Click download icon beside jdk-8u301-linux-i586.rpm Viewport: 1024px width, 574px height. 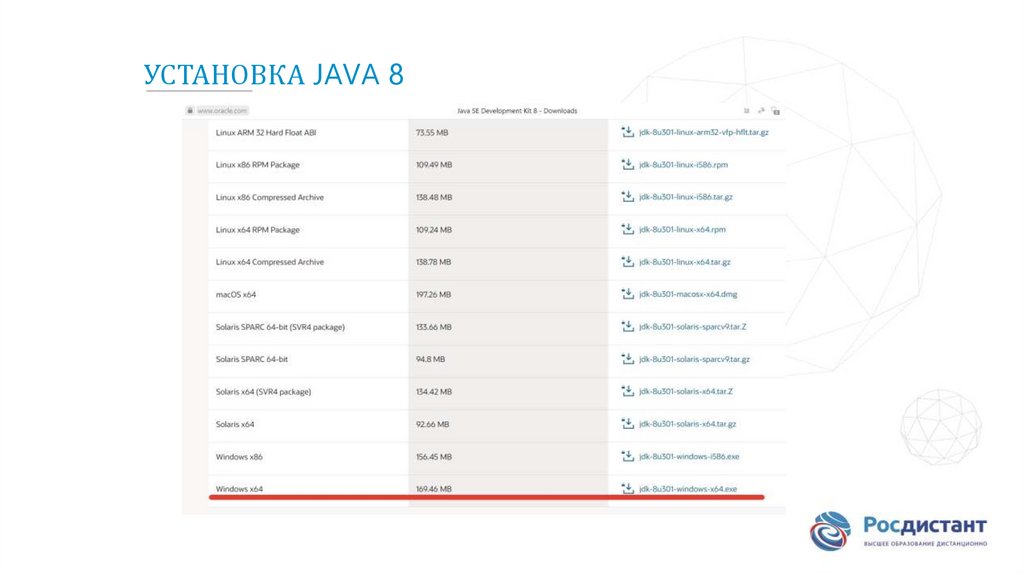(628, 165)
